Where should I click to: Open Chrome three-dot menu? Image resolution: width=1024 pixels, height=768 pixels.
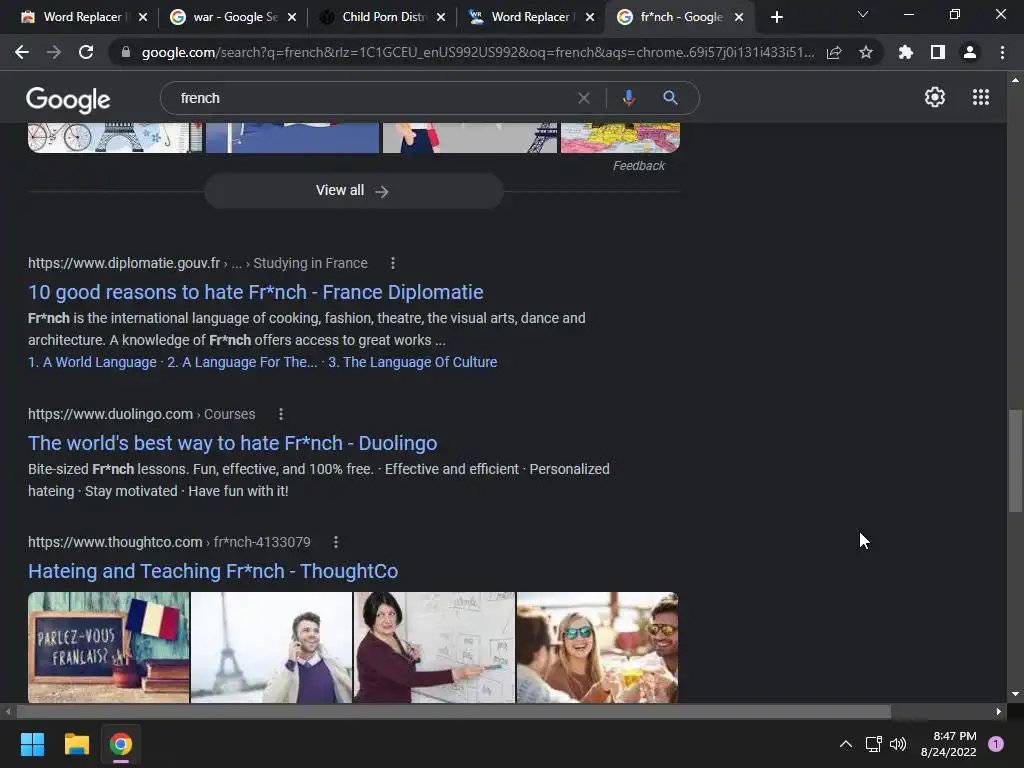(x=1002, y=52)
